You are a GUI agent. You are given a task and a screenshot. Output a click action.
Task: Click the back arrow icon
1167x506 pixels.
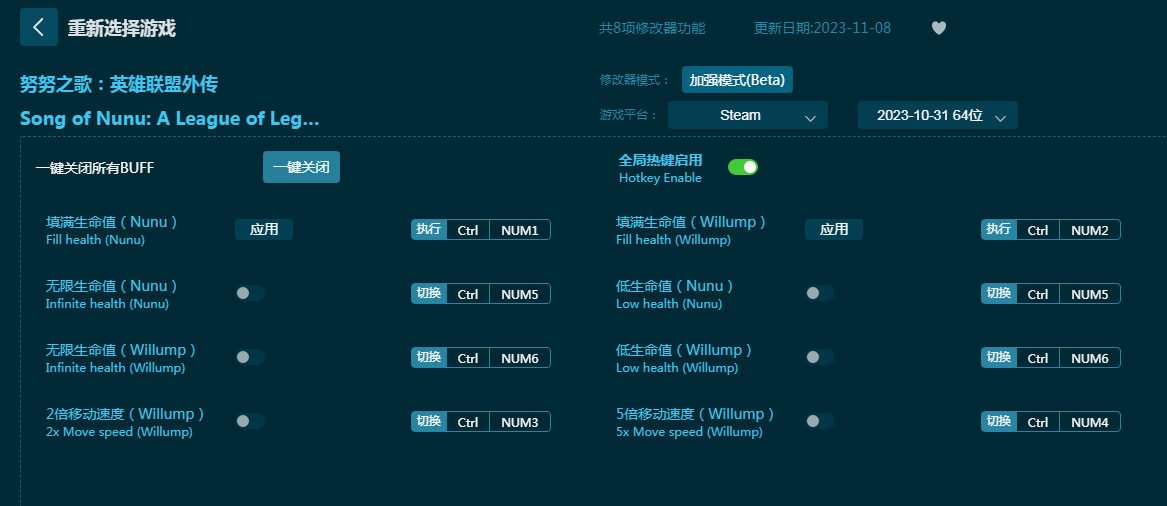(x=38, y=27)
